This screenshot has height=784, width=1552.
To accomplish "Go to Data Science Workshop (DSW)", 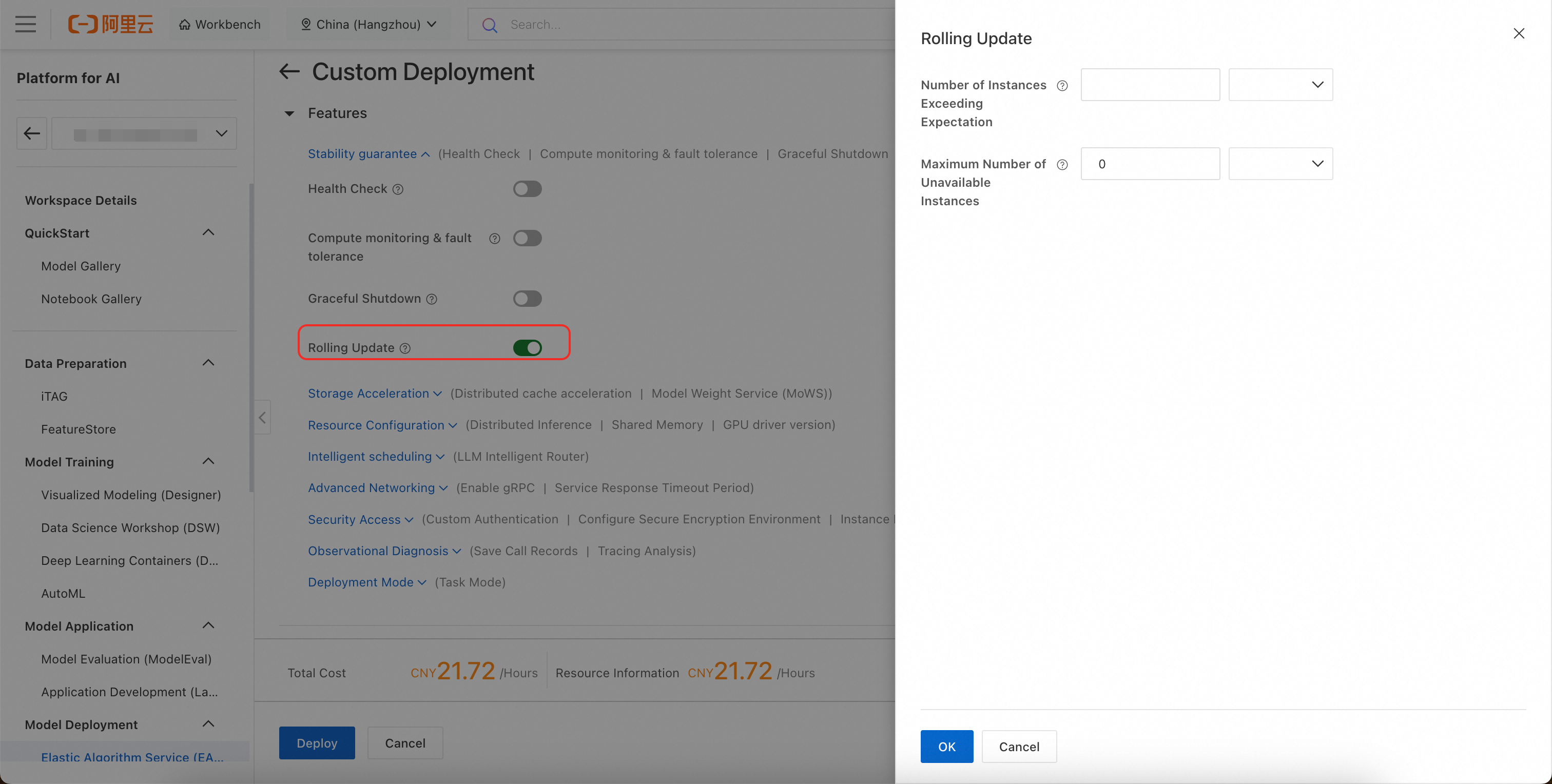I will coord(130,527).
